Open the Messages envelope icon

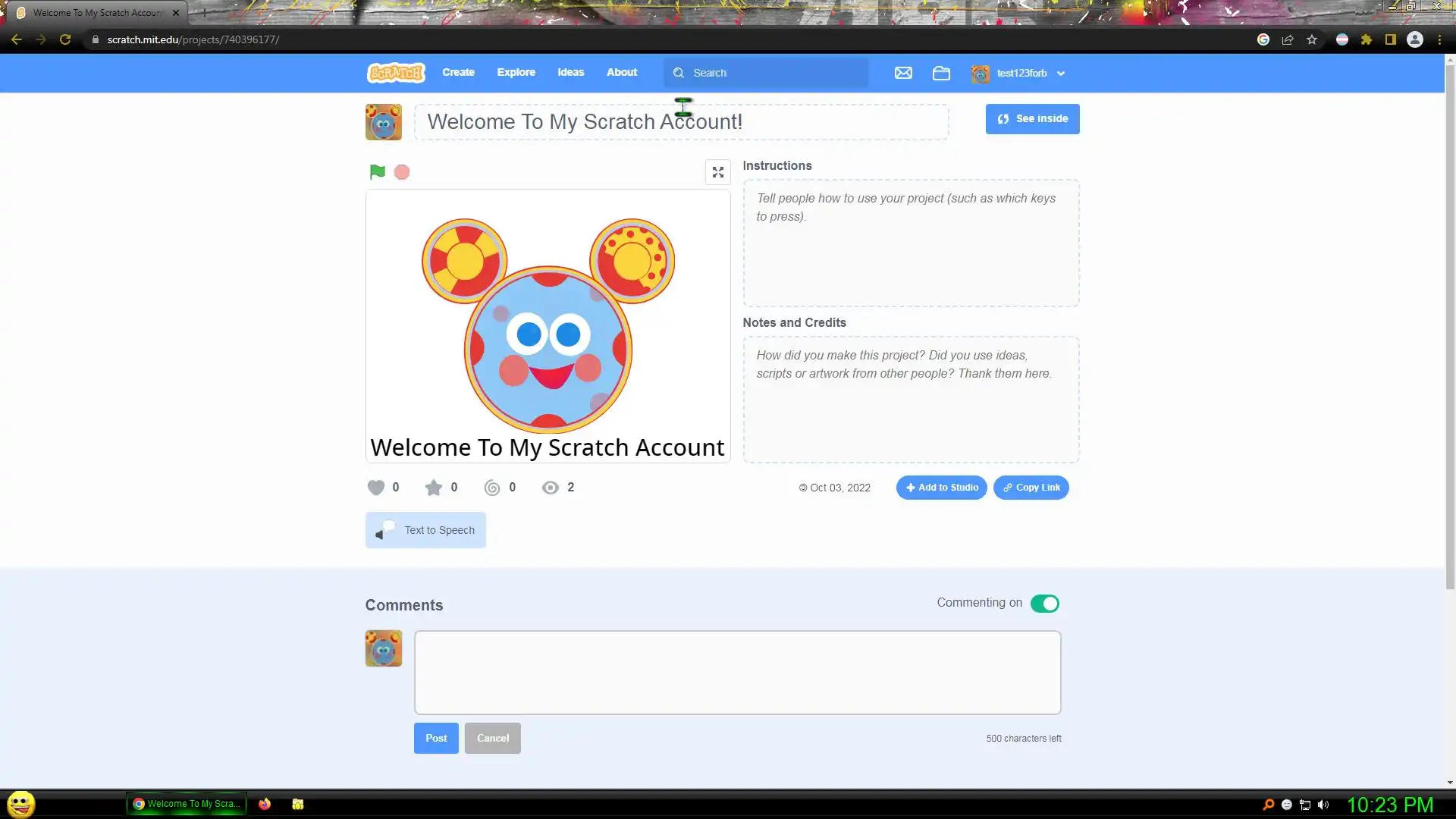903,73
